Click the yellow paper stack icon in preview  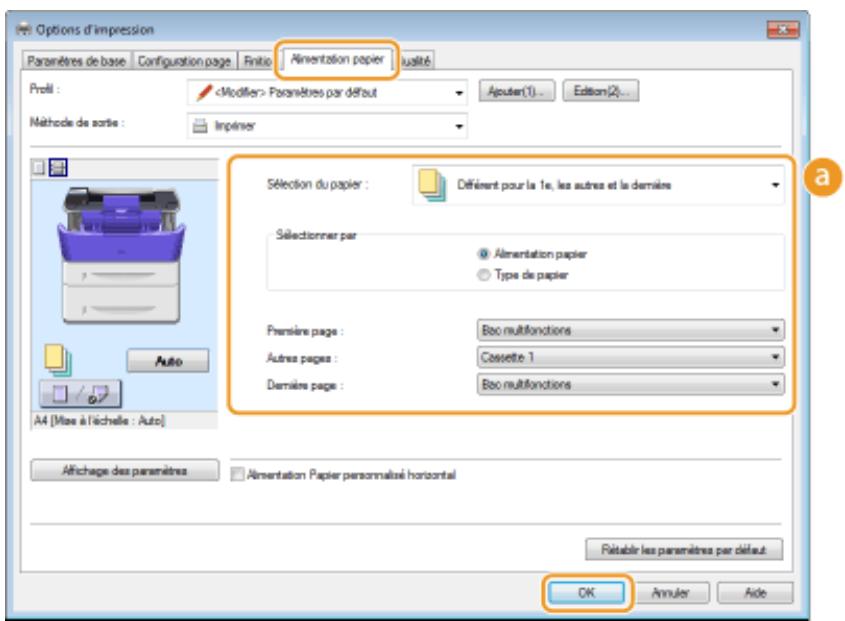57,360
